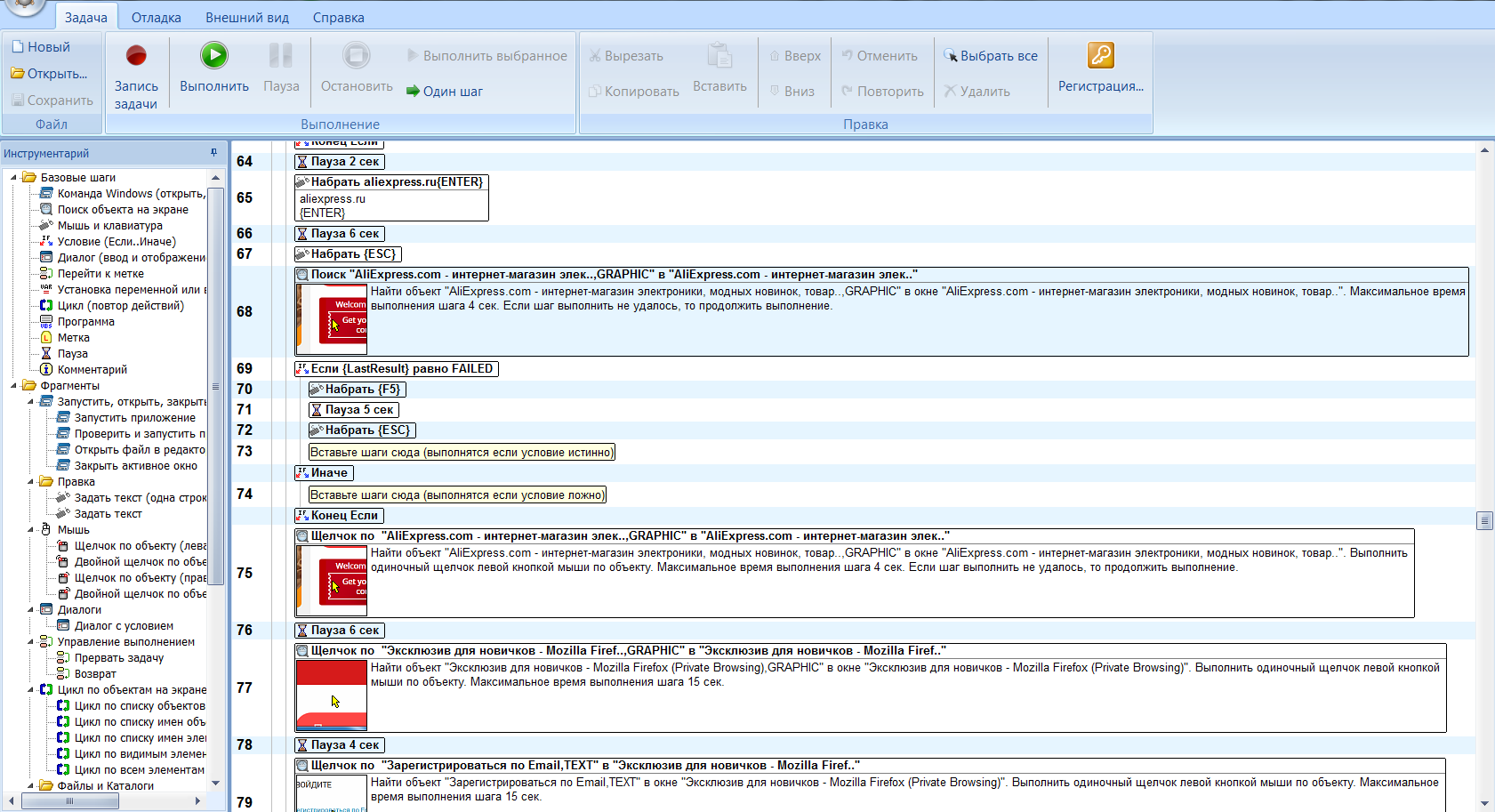Select step 64 Пауза 2 сек

click(x=340, y=162)
